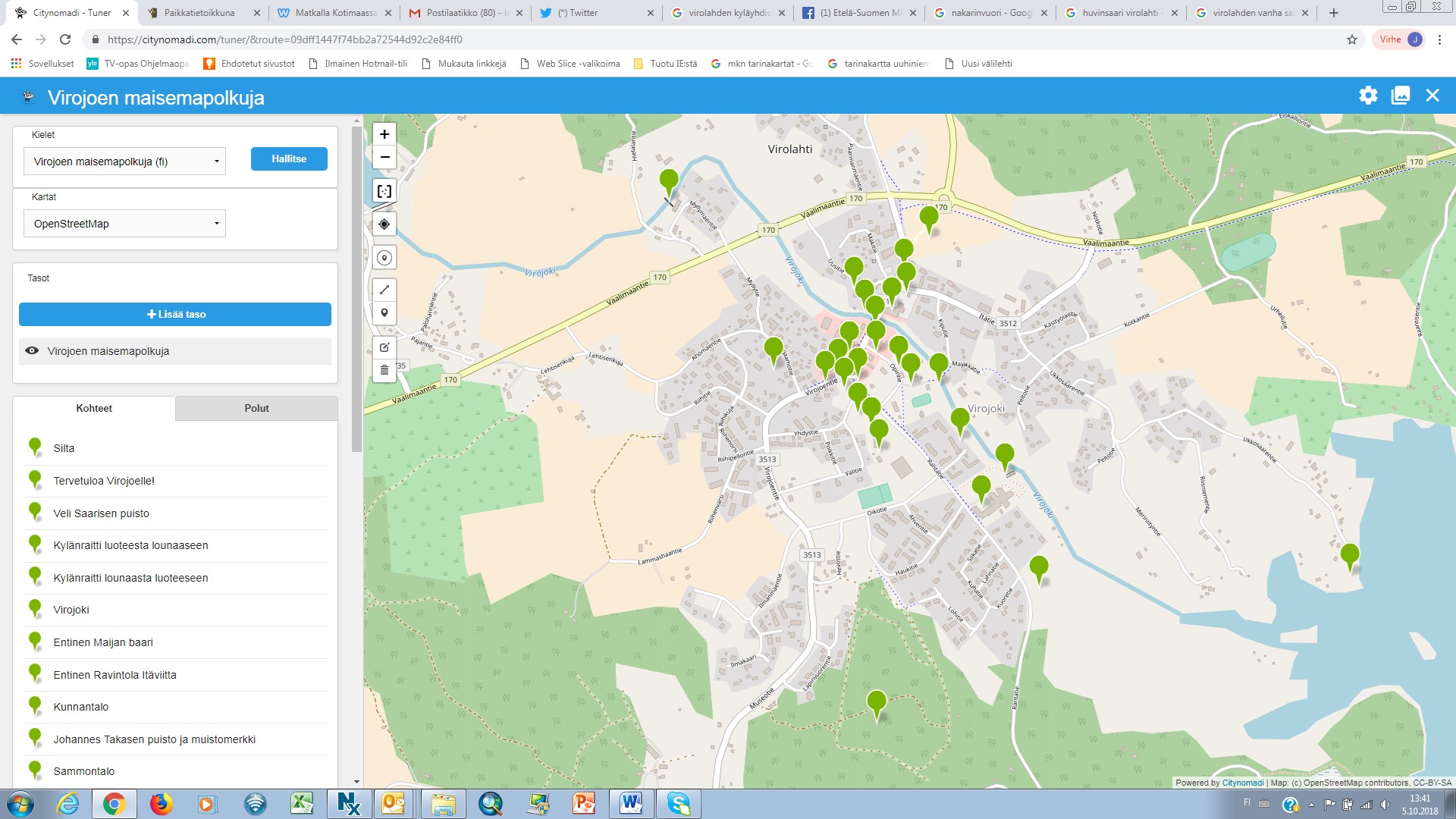The image size is (1456, 819).
Task: Select Kylänraitti luoteesta lounaaseen item
Action: 175,545
